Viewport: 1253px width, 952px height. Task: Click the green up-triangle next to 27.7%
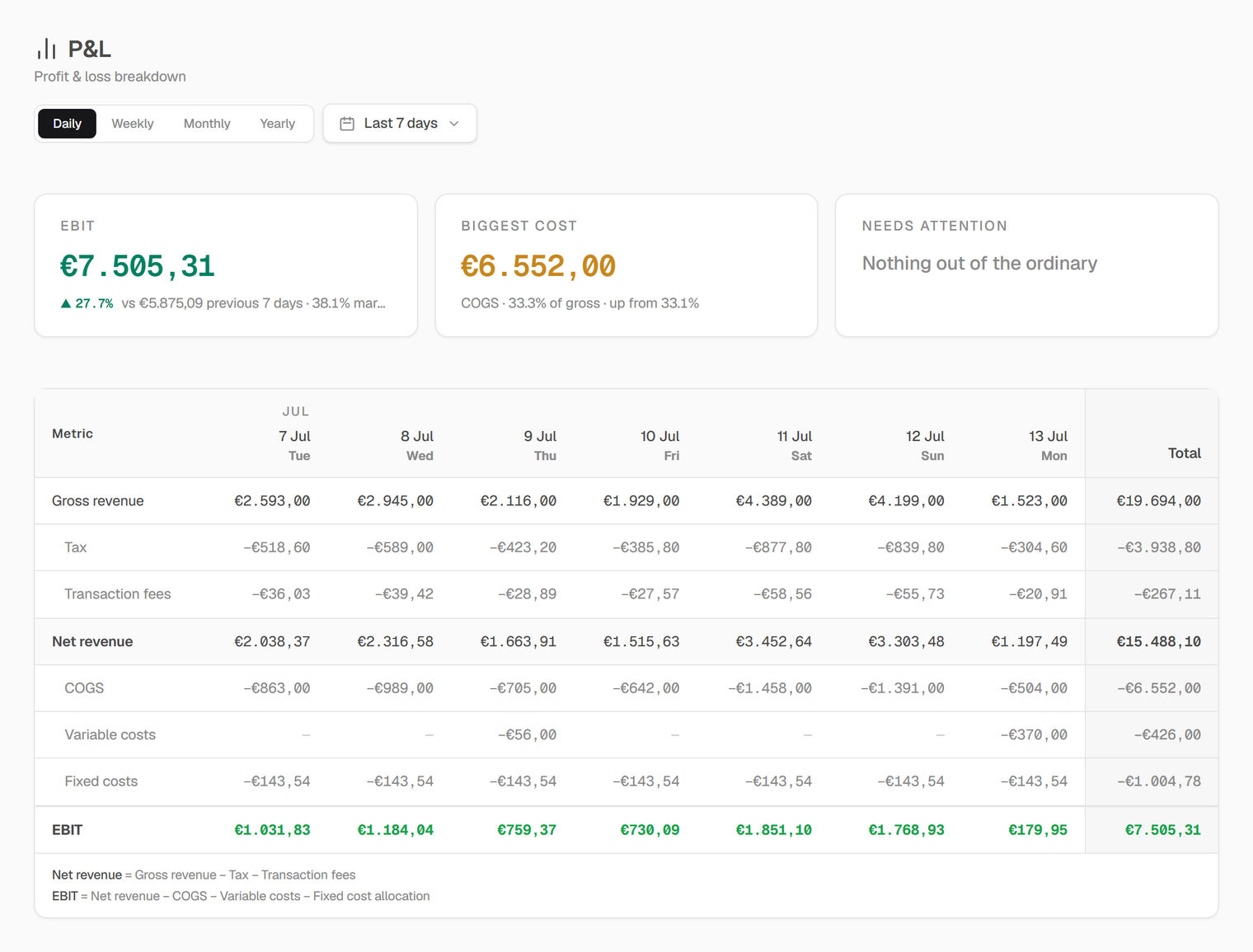(x=66, y=303)
